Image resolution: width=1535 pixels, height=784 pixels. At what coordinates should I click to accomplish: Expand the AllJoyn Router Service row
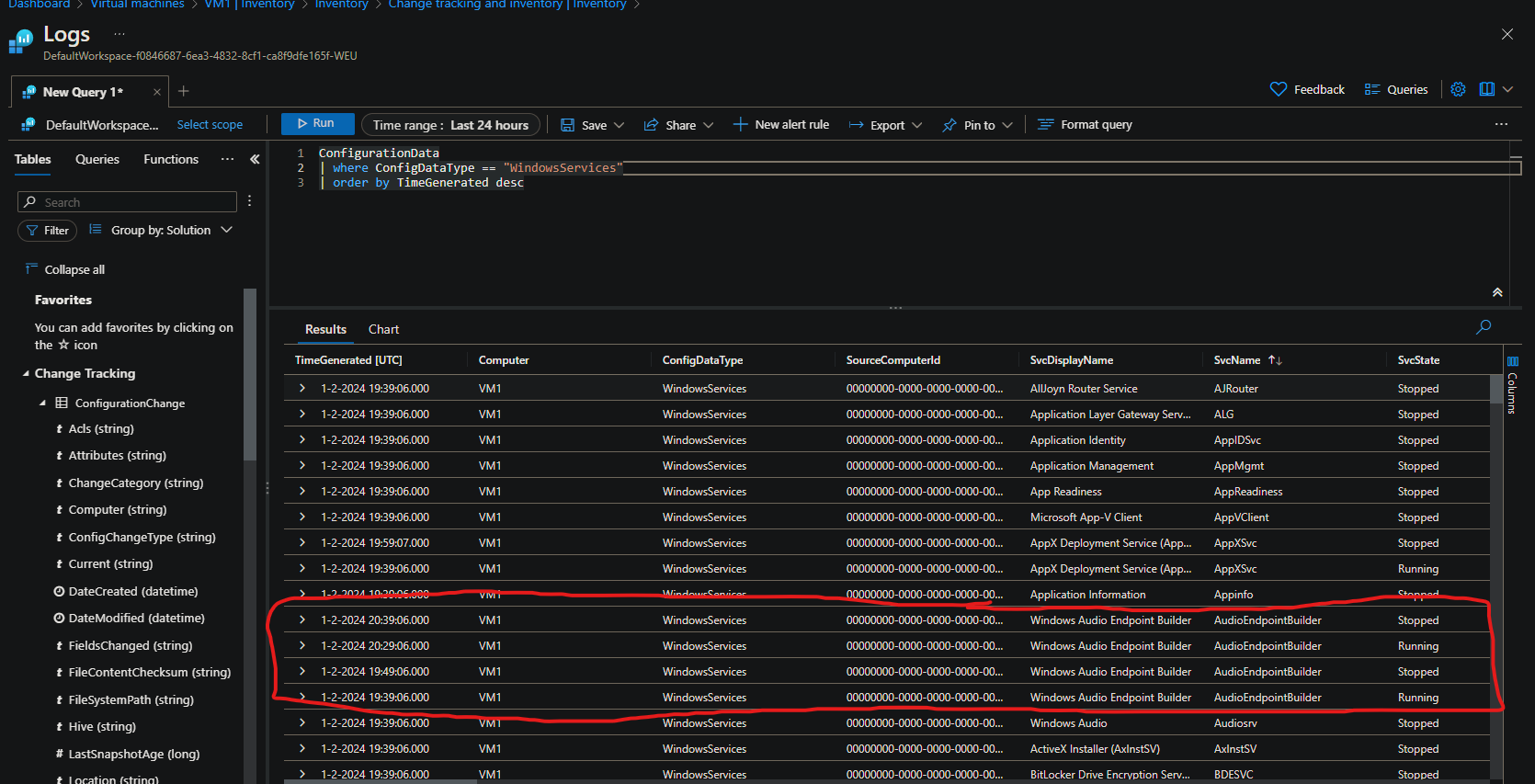pyautogui.click(x=302, y=389)
